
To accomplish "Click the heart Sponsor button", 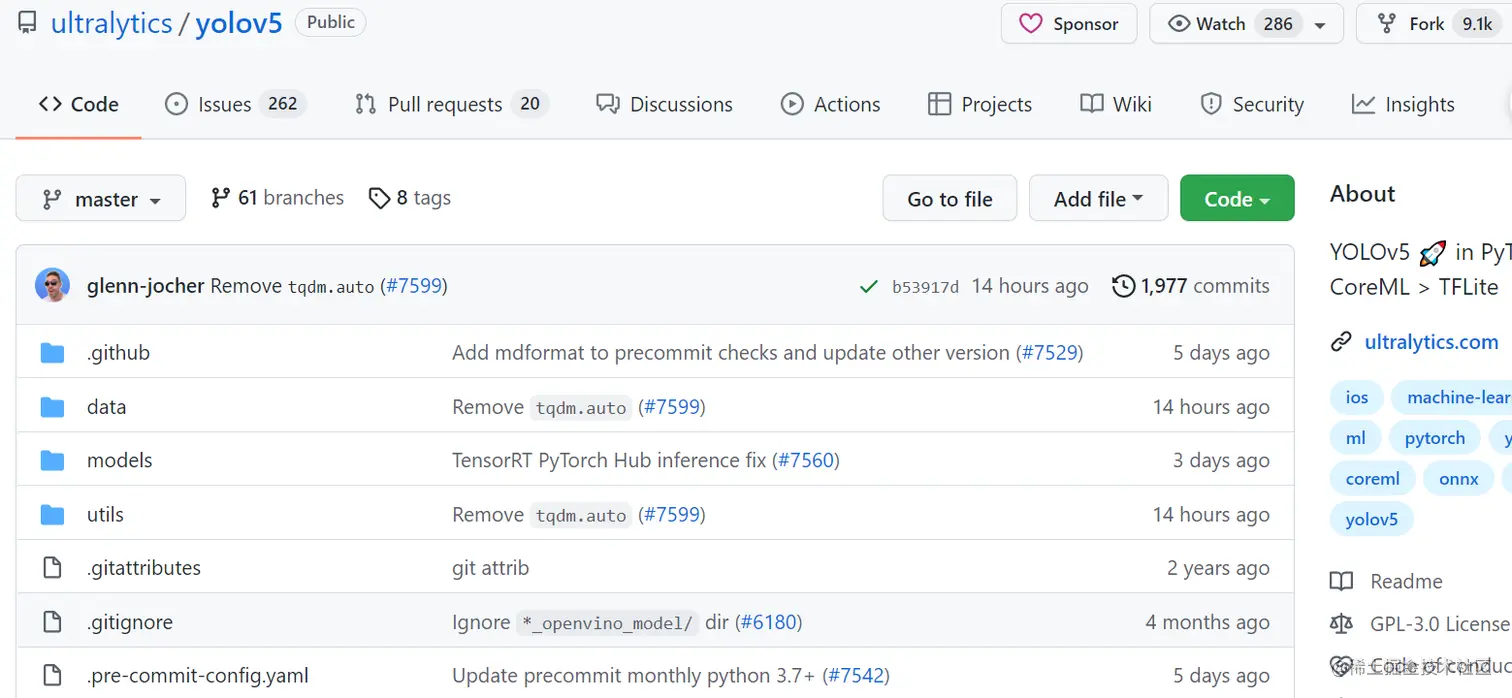I will (x=1068, y=24).
